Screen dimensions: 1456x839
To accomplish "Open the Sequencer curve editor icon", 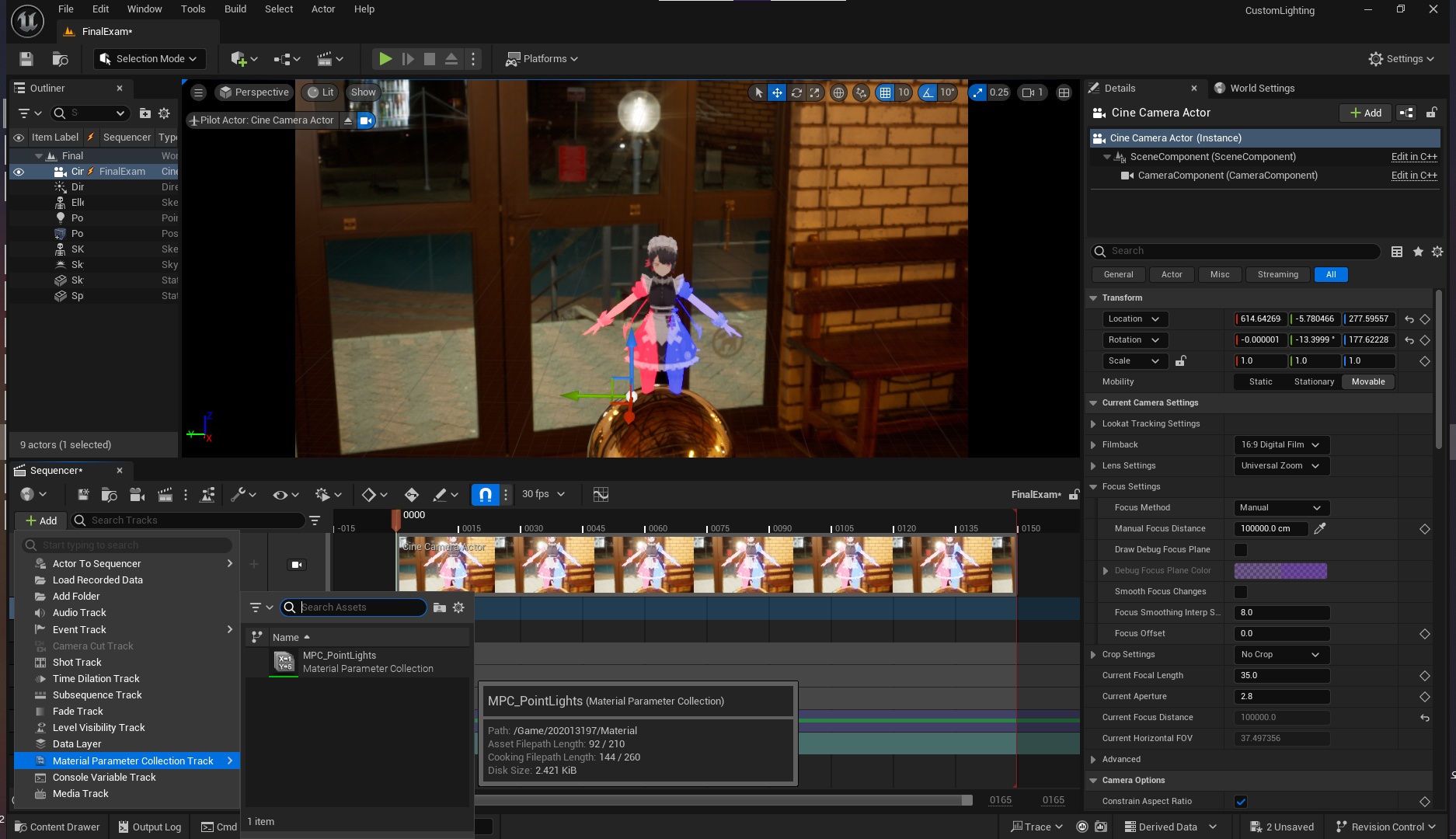I will 601,494.
